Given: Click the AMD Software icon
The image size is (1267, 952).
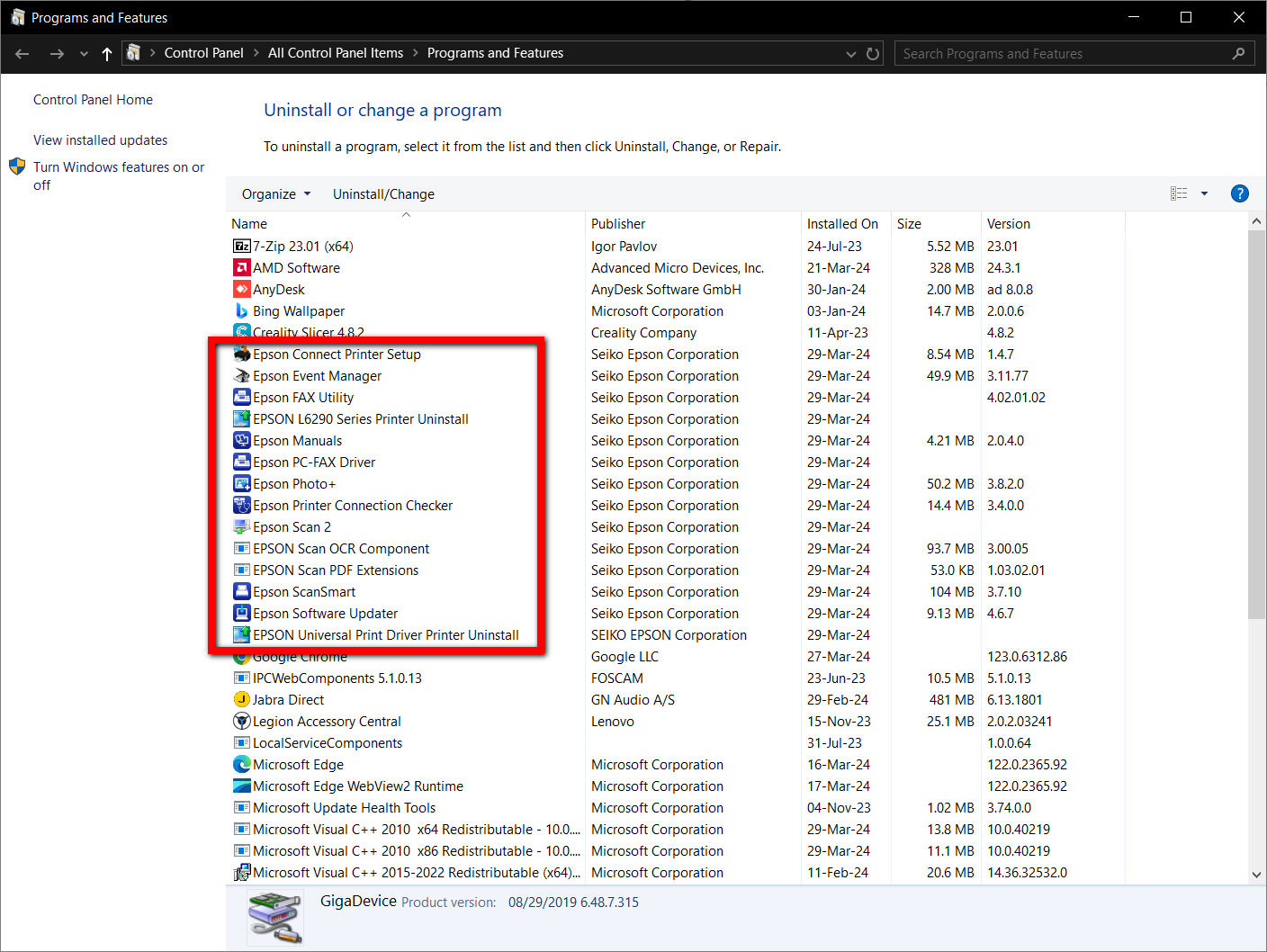Looking at the screenshot, I should coord(241,268).
